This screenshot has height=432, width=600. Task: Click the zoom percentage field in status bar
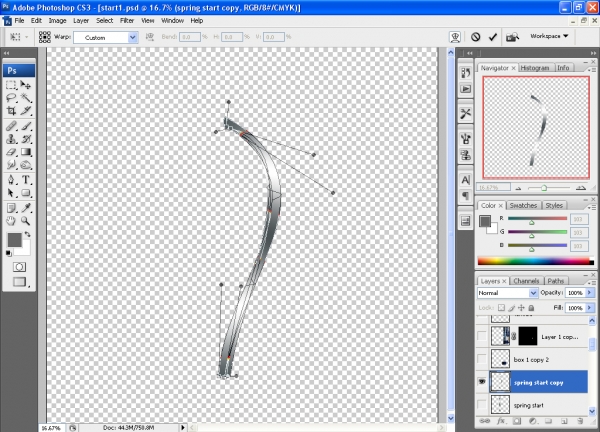pyautogui.click(x=51, y=428)
